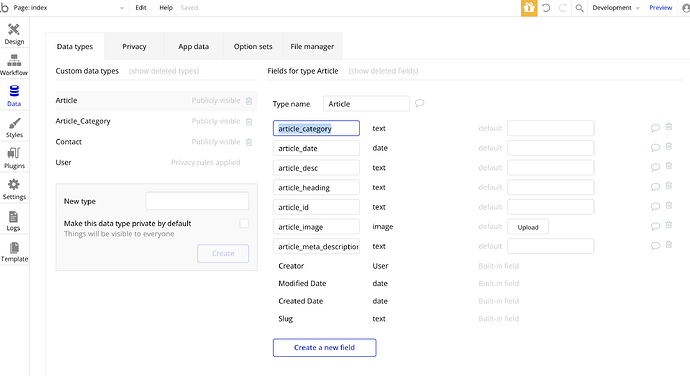The image size is (690, 376).
Task: Click the Type name input field
Action: 366,104
